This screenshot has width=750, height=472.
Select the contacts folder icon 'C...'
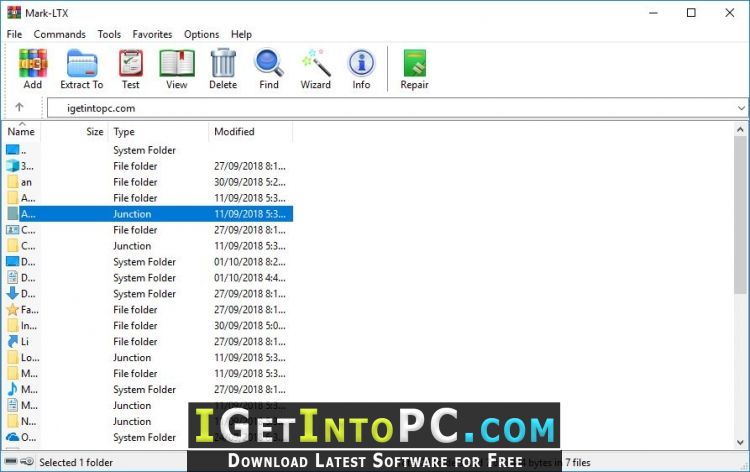12,230
